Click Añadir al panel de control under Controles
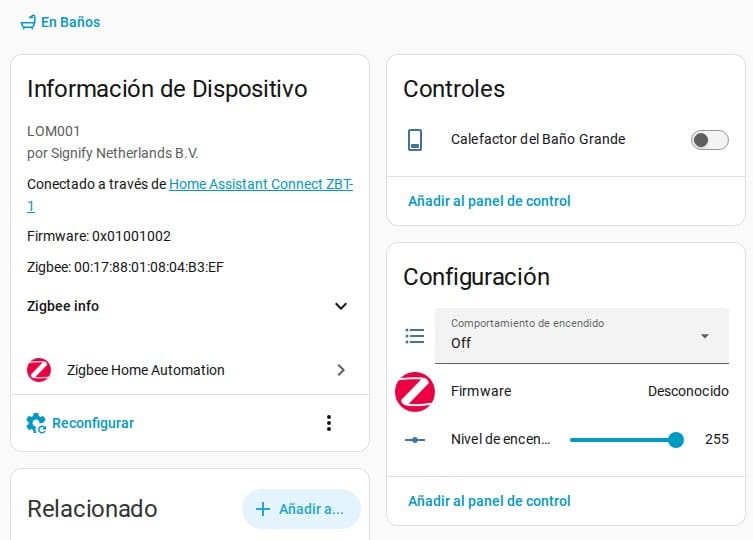Image resolution: width=753 pixels, height=540 pixels. coord(489,201)
